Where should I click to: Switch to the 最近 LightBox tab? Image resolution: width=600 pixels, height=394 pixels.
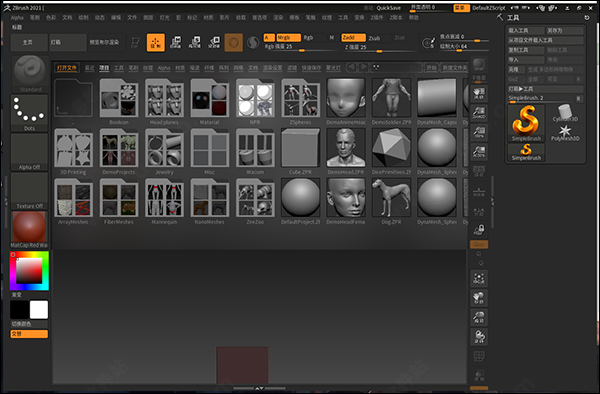click(90, 68)
